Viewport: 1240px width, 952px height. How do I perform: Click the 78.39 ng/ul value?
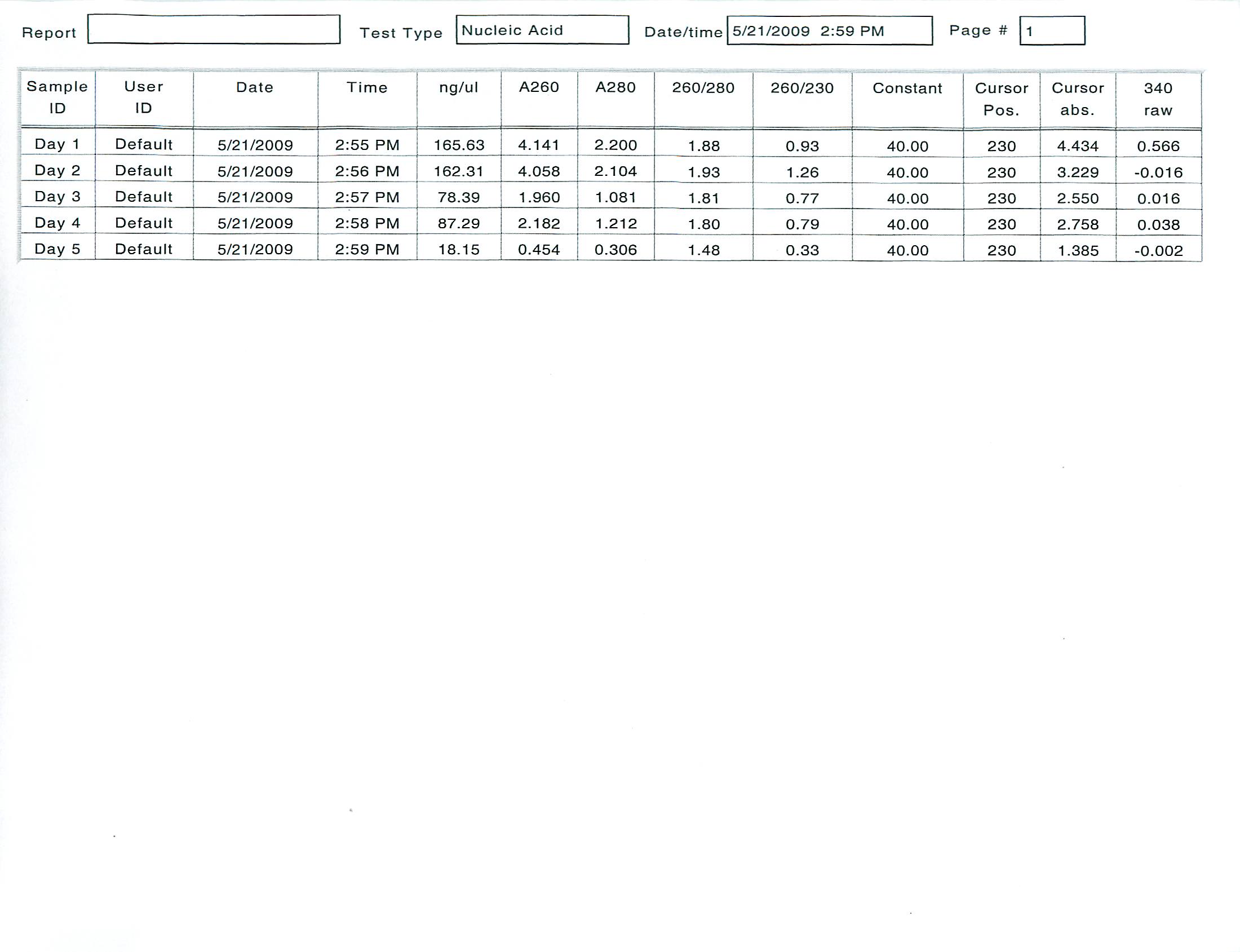(459, 197)
